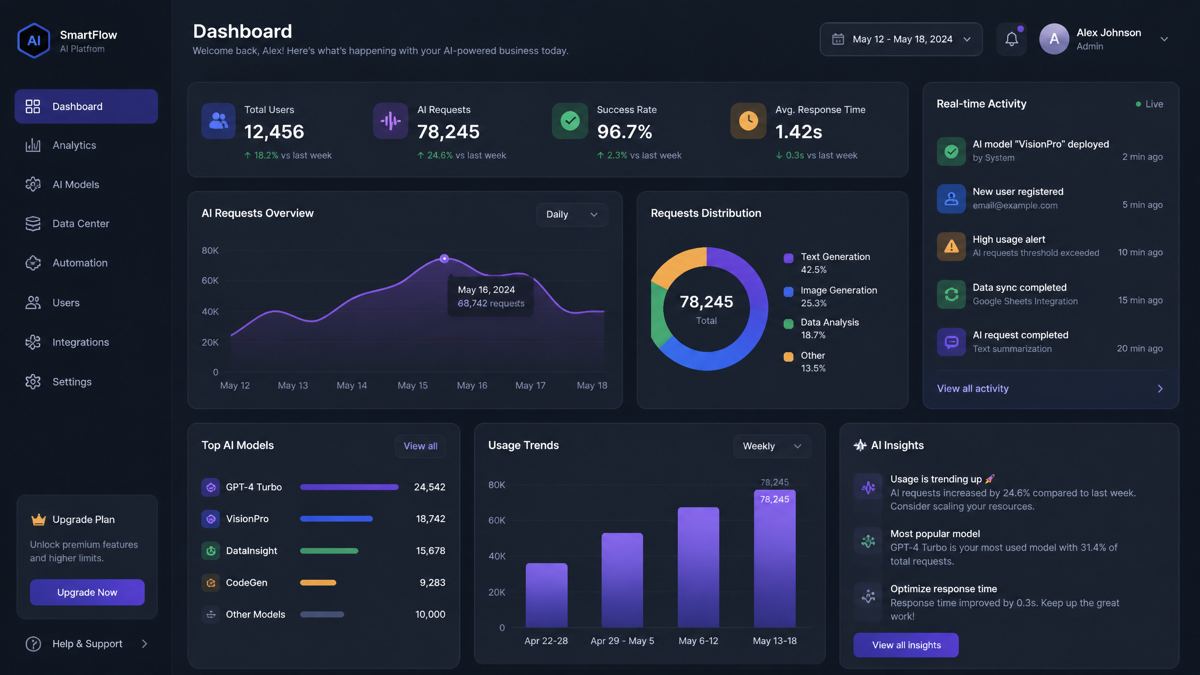Expand the Help & Support chevron
1200x675 pixels.
(x=144, y=644)
